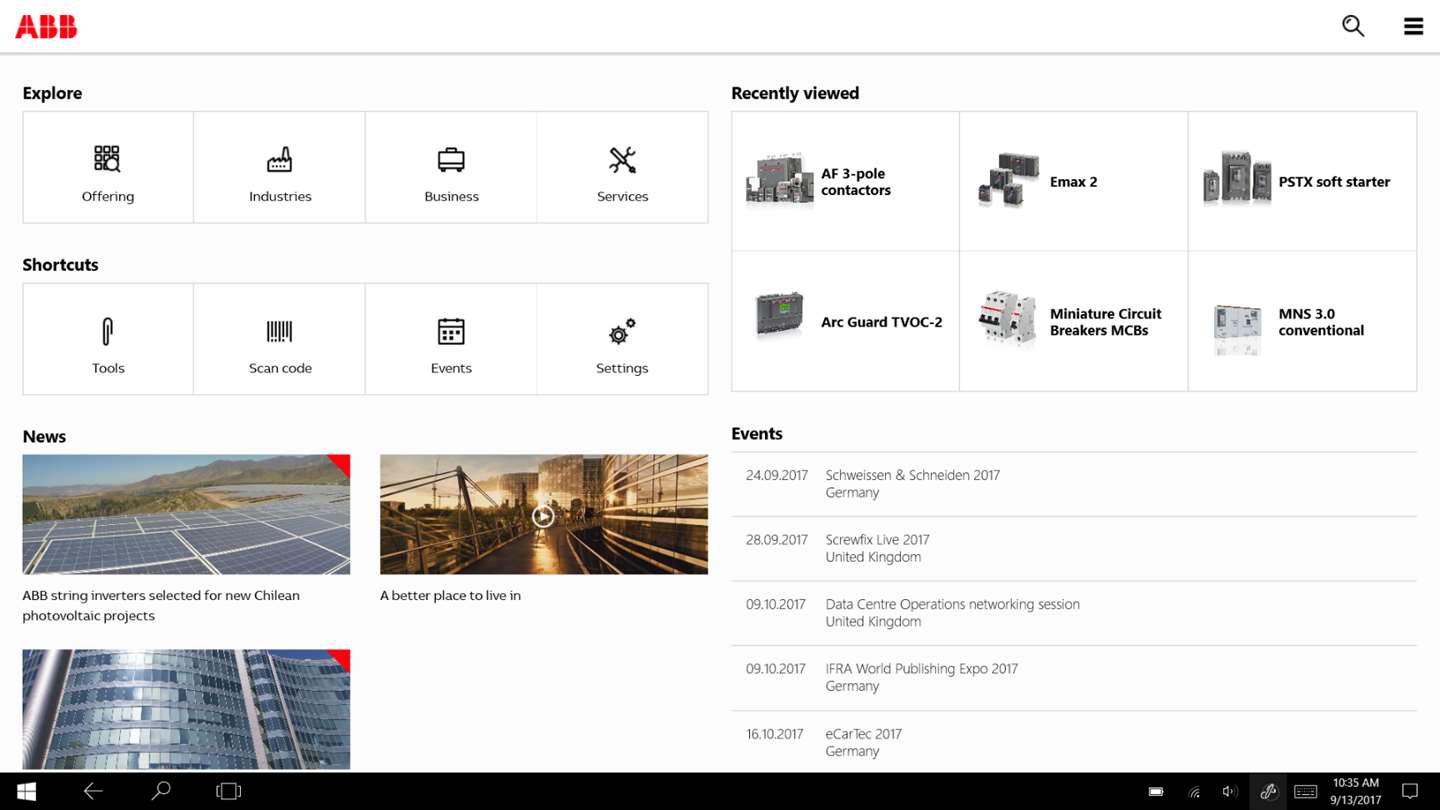
Task: Open eCarTec 2017 event
Action: 1074,742
